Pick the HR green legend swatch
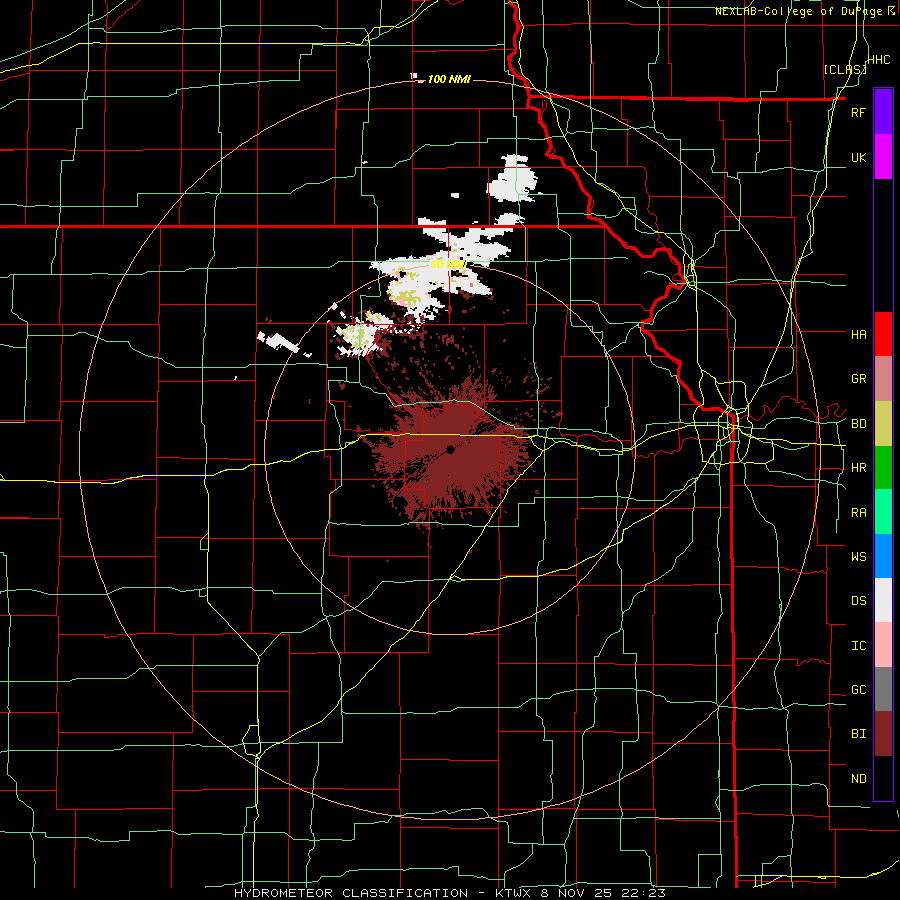 click(883, 468)
